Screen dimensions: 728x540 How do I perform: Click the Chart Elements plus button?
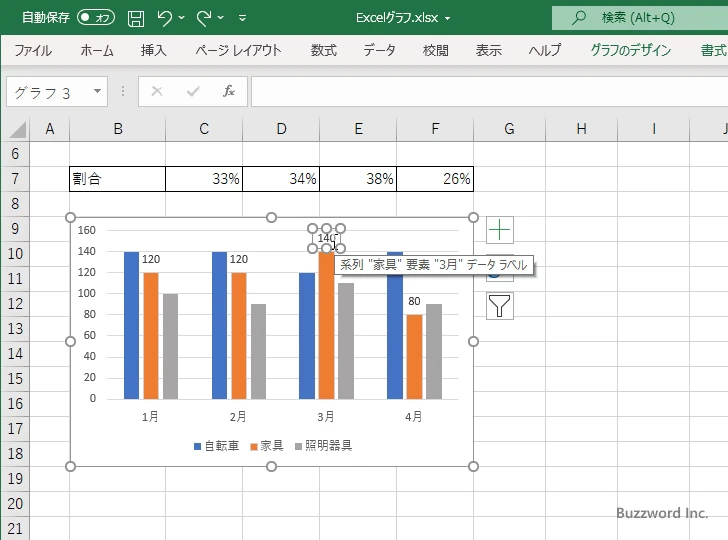[x=500, y=230]
